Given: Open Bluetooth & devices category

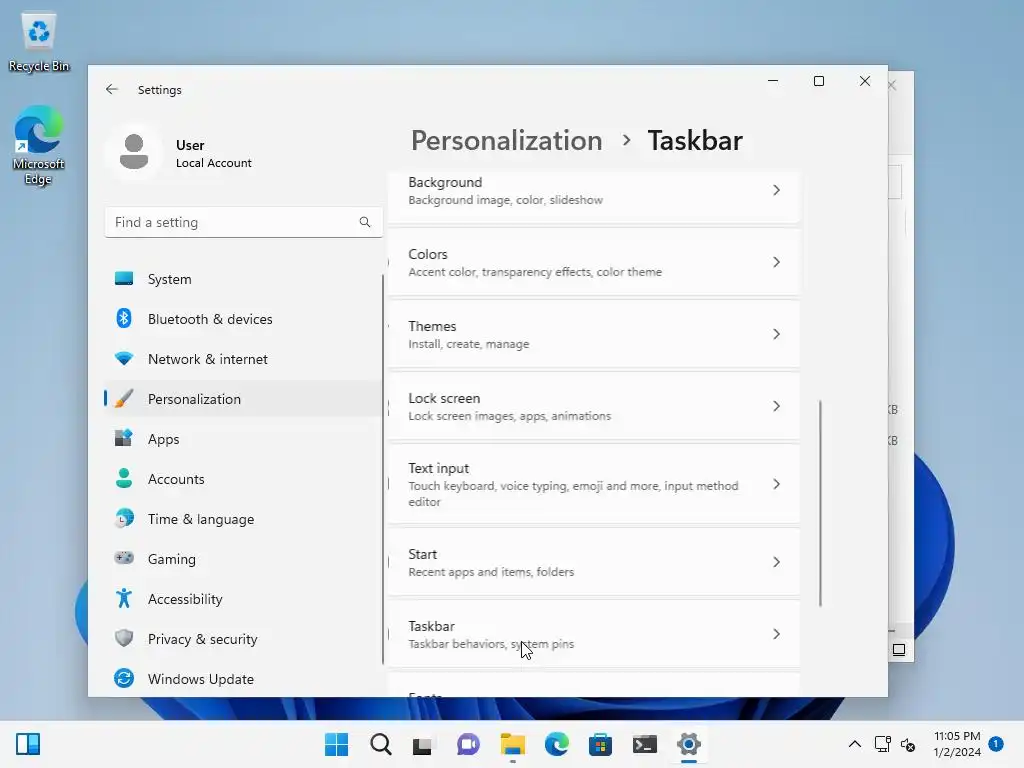Looking at the screenshot, I should pos(243,319).
